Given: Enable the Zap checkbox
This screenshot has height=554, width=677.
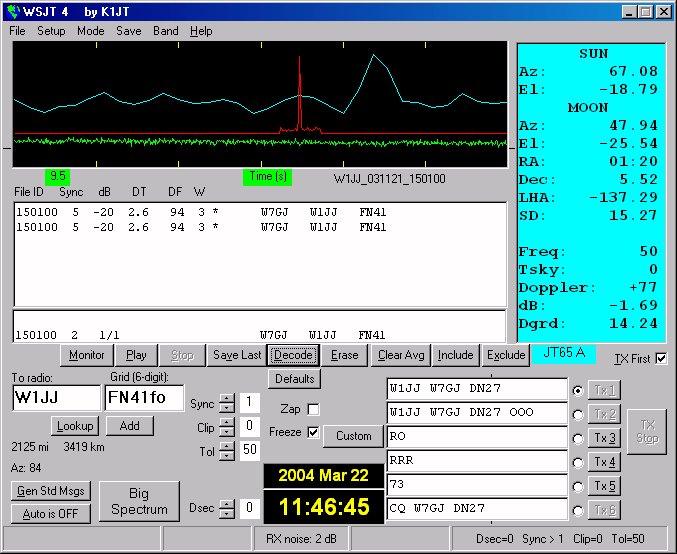Looking at the screenshot, I should coord(314,409).
